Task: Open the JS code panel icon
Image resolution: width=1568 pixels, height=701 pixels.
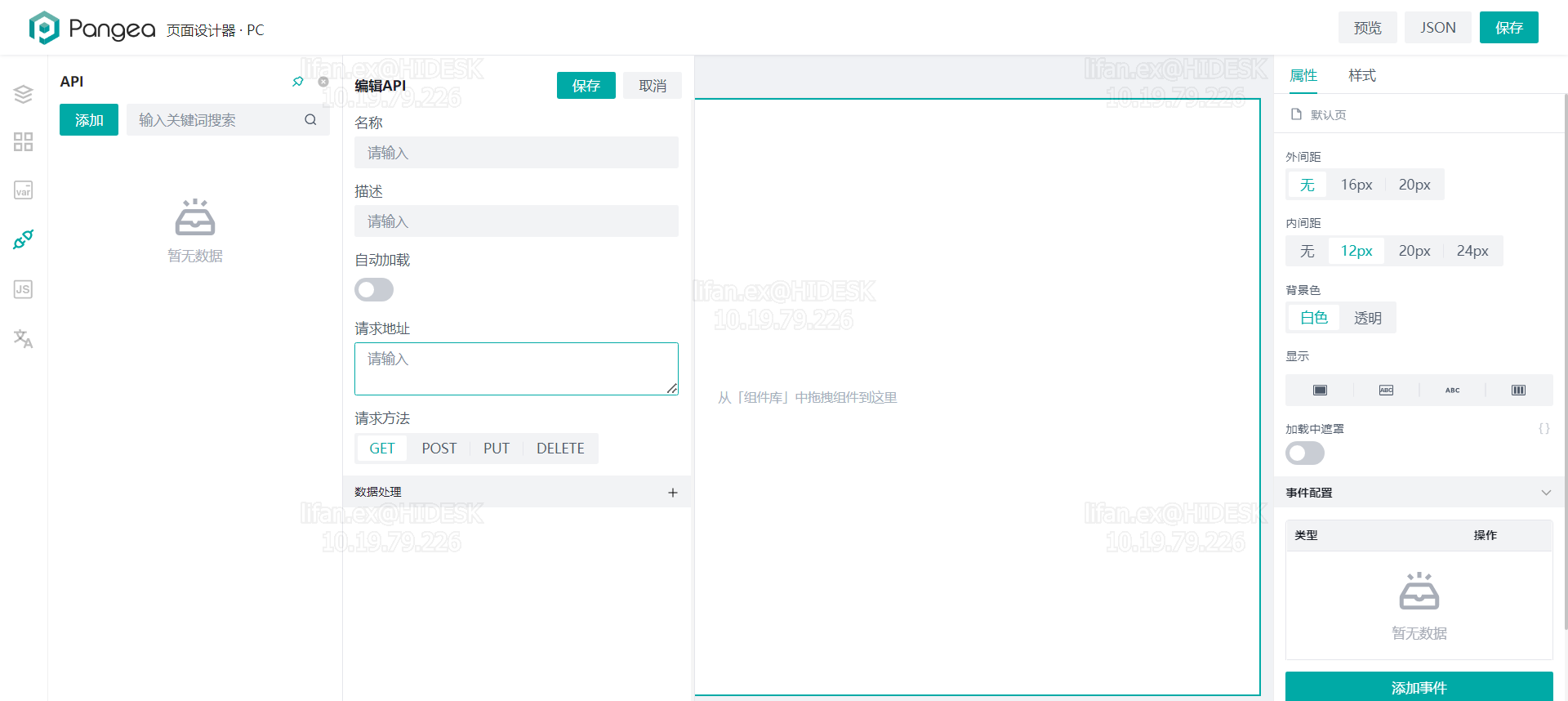Action: click(23, 289)
